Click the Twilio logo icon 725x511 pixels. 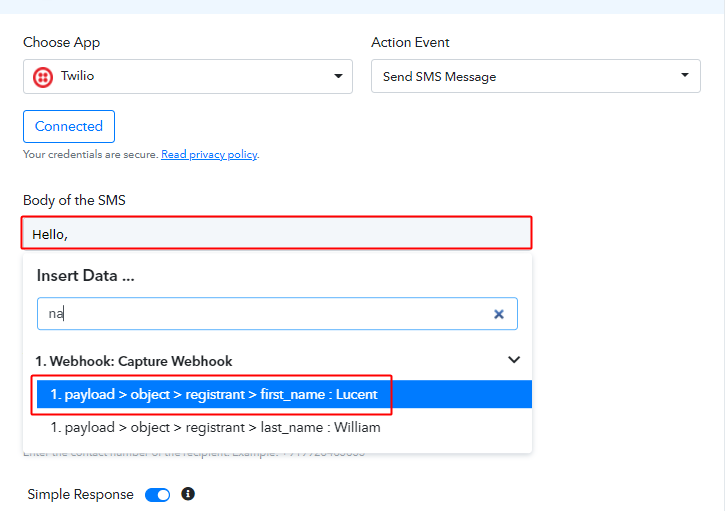click(43, 77)
